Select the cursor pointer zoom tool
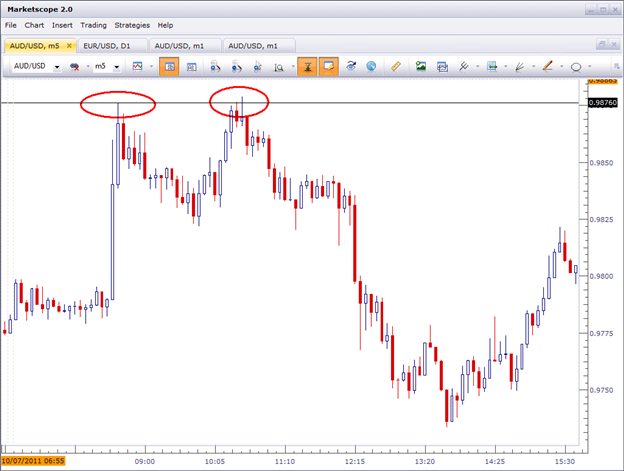The height and width of the screenshot is (471, 624). point(258,66)
